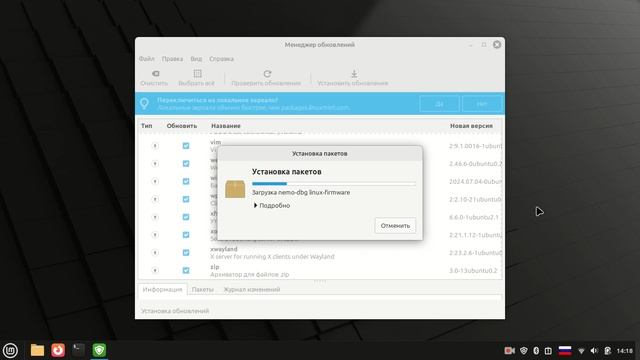Viewport: 640px width, 360px height.
Task: Sort by the Название column header
Action: tap(226, 126)
